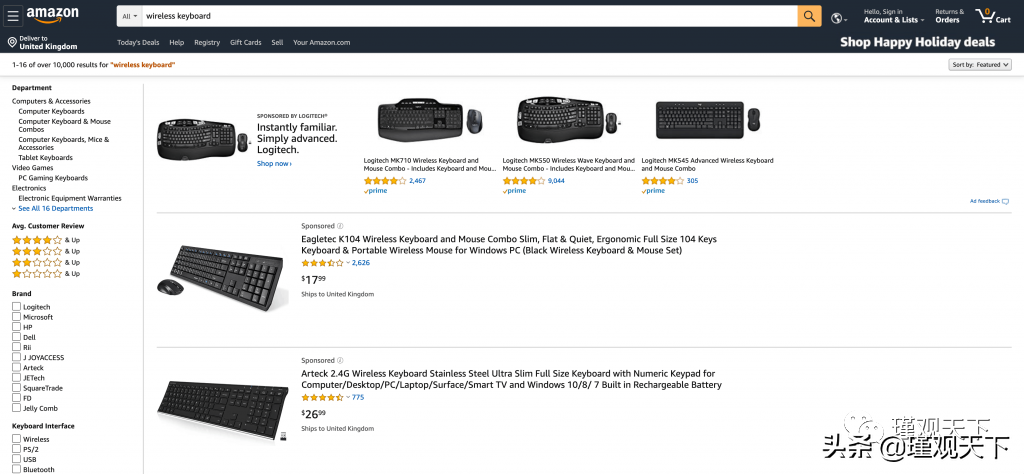This screenshot has height=474, width=1024.
Task: Filter by 4 stars & up rating
Action: click(37, 240)
